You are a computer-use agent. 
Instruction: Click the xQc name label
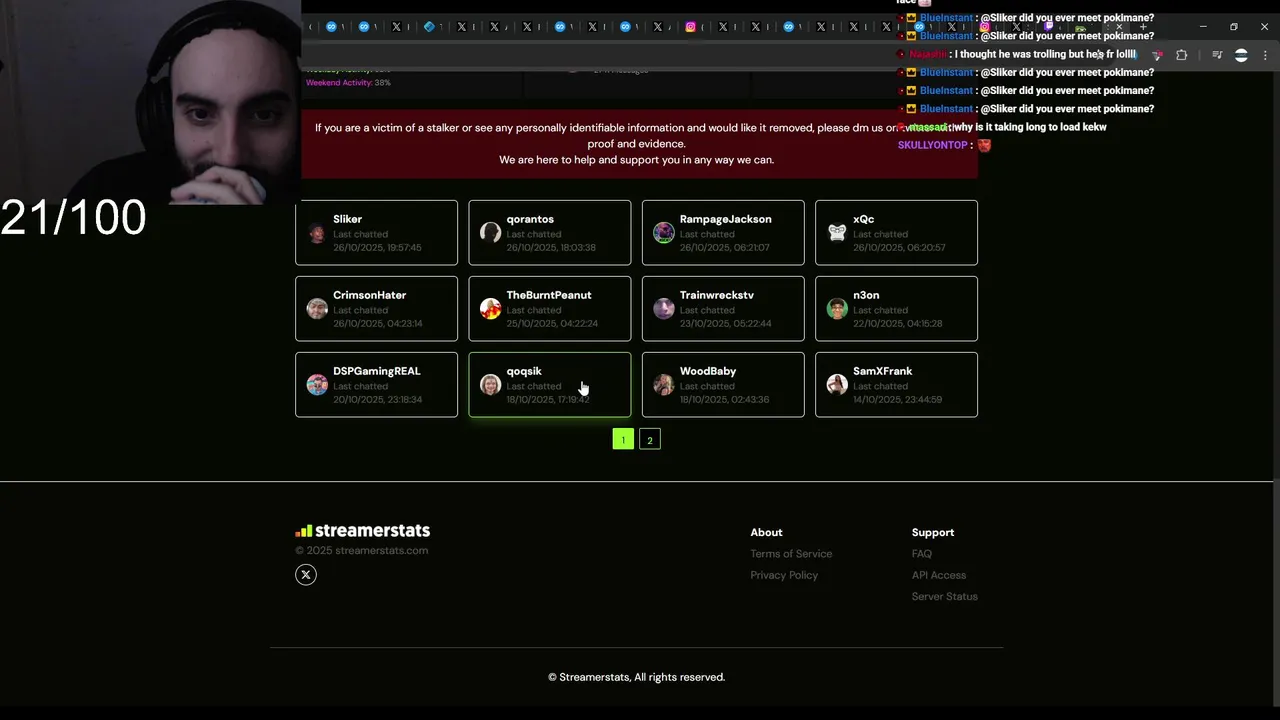[864, 219]
